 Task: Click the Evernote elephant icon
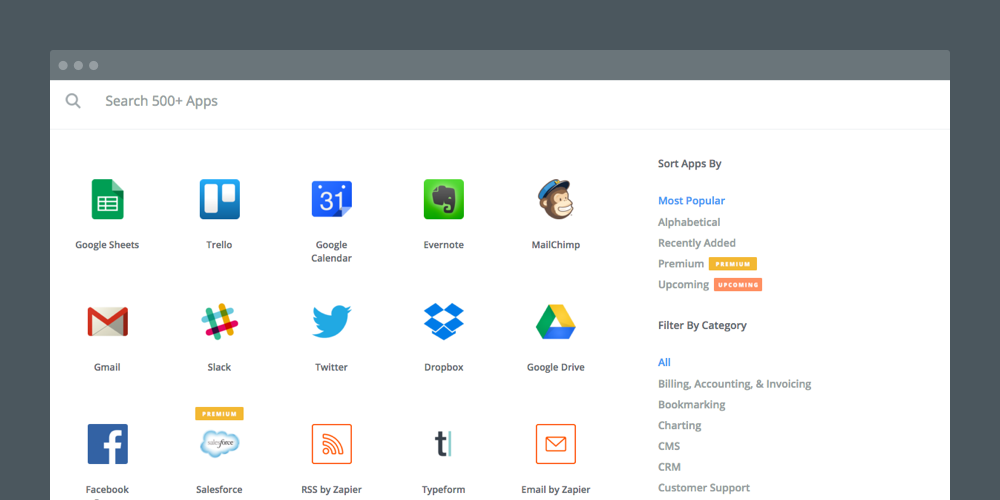pos(444,199)
